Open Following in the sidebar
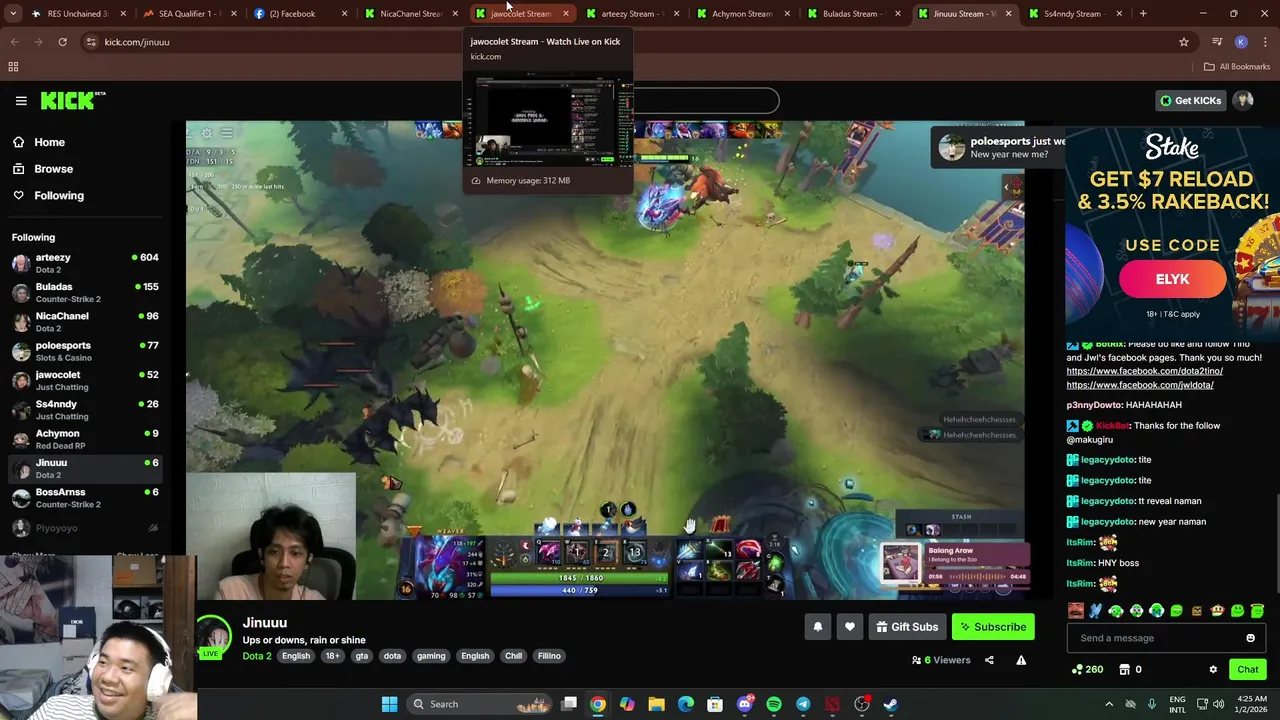Viewport: 1280px width, 720px height. (59, 195)
